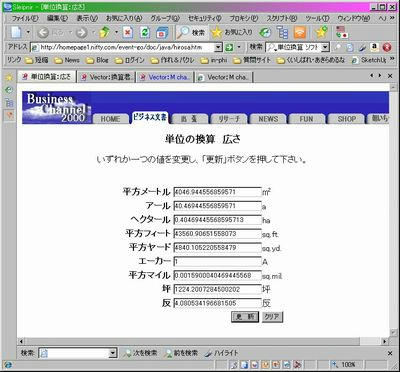Expand the search box dropdown arrow
The height and width of the screenshot is (372, 400).
[x=325, y=47]
